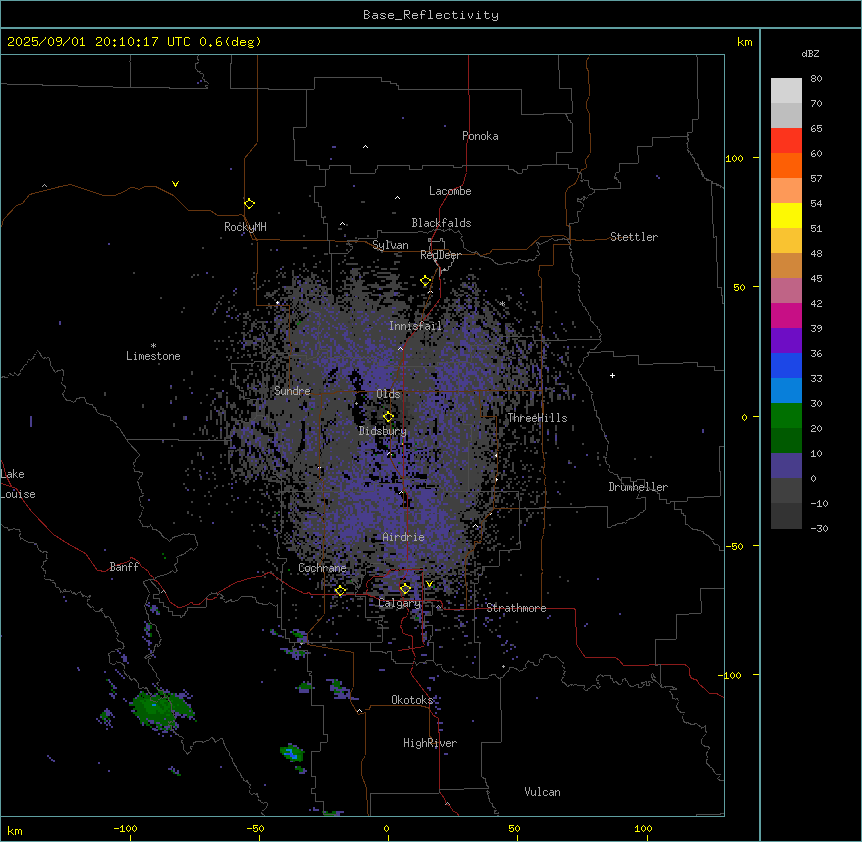Pick the blue 33-36 dBZ legend swatch

[786, 365]
